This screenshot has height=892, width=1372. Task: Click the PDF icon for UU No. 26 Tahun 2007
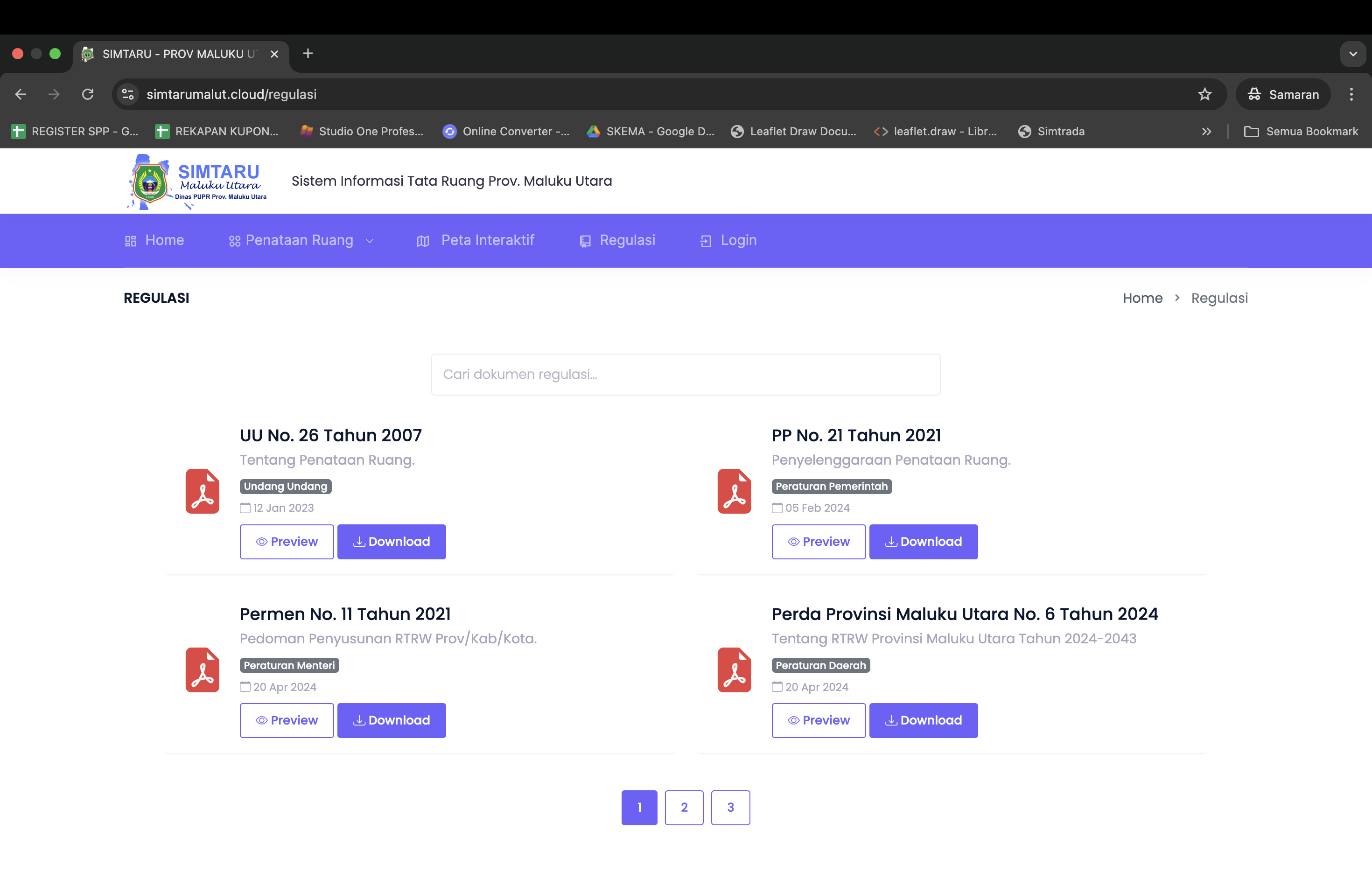point(203,491)
